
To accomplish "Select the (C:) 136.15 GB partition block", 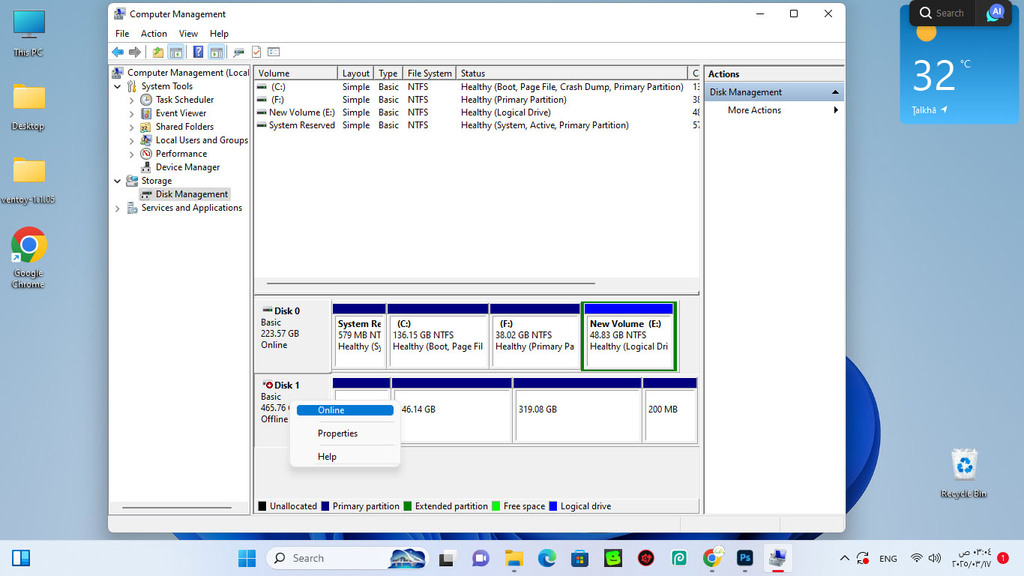I will point(438,336).
